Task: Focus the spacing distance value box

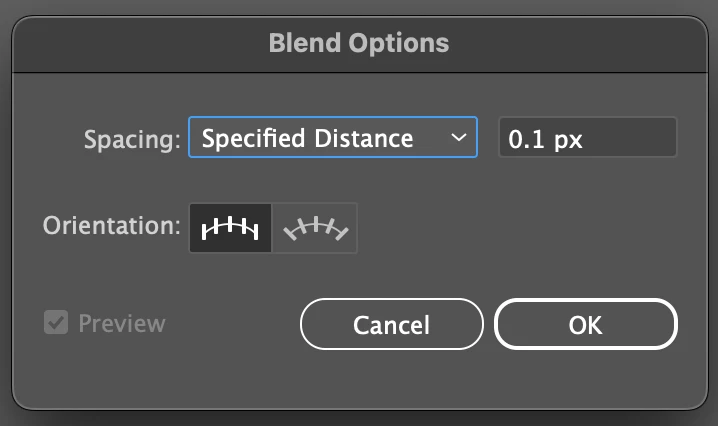Action: pyautogui.click(x=587, y=139)
